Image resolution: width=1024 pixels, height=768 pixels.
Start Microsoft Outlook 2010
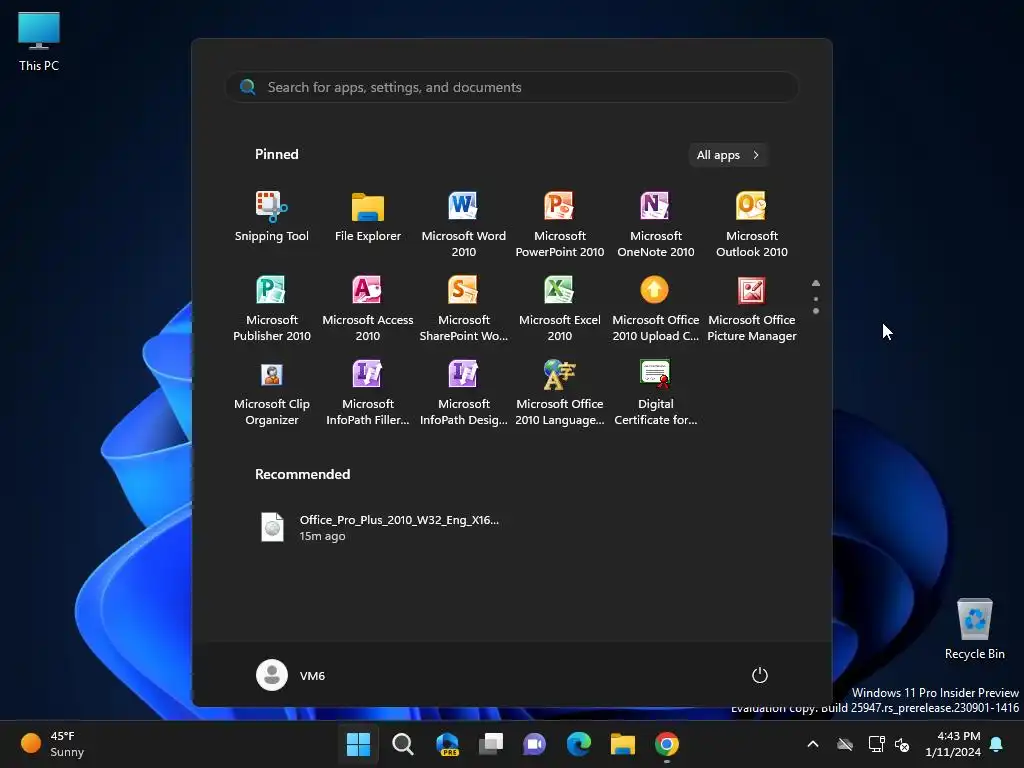coord(752,224)
